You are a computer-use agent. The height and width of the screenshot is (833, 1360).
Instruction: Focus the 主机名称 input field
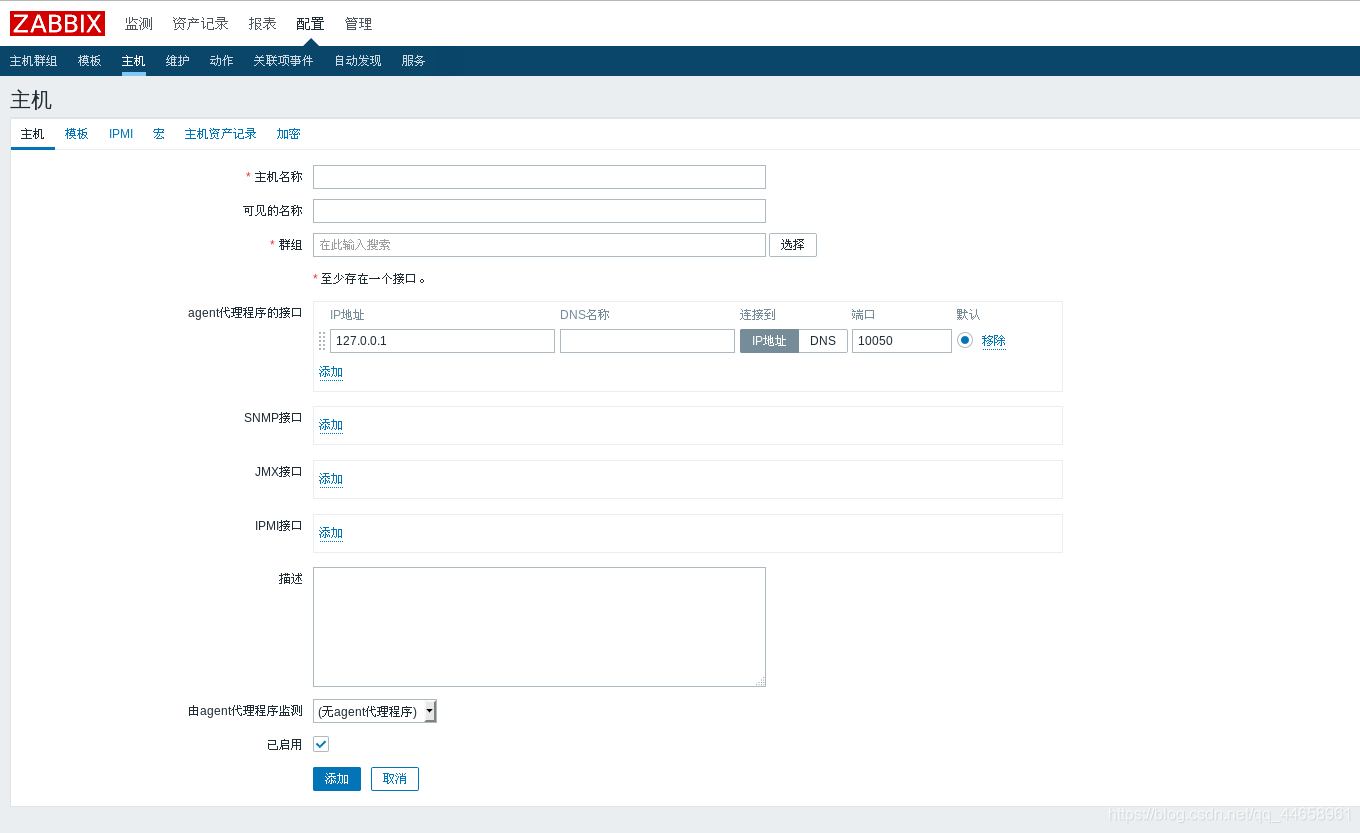point(539,177)
